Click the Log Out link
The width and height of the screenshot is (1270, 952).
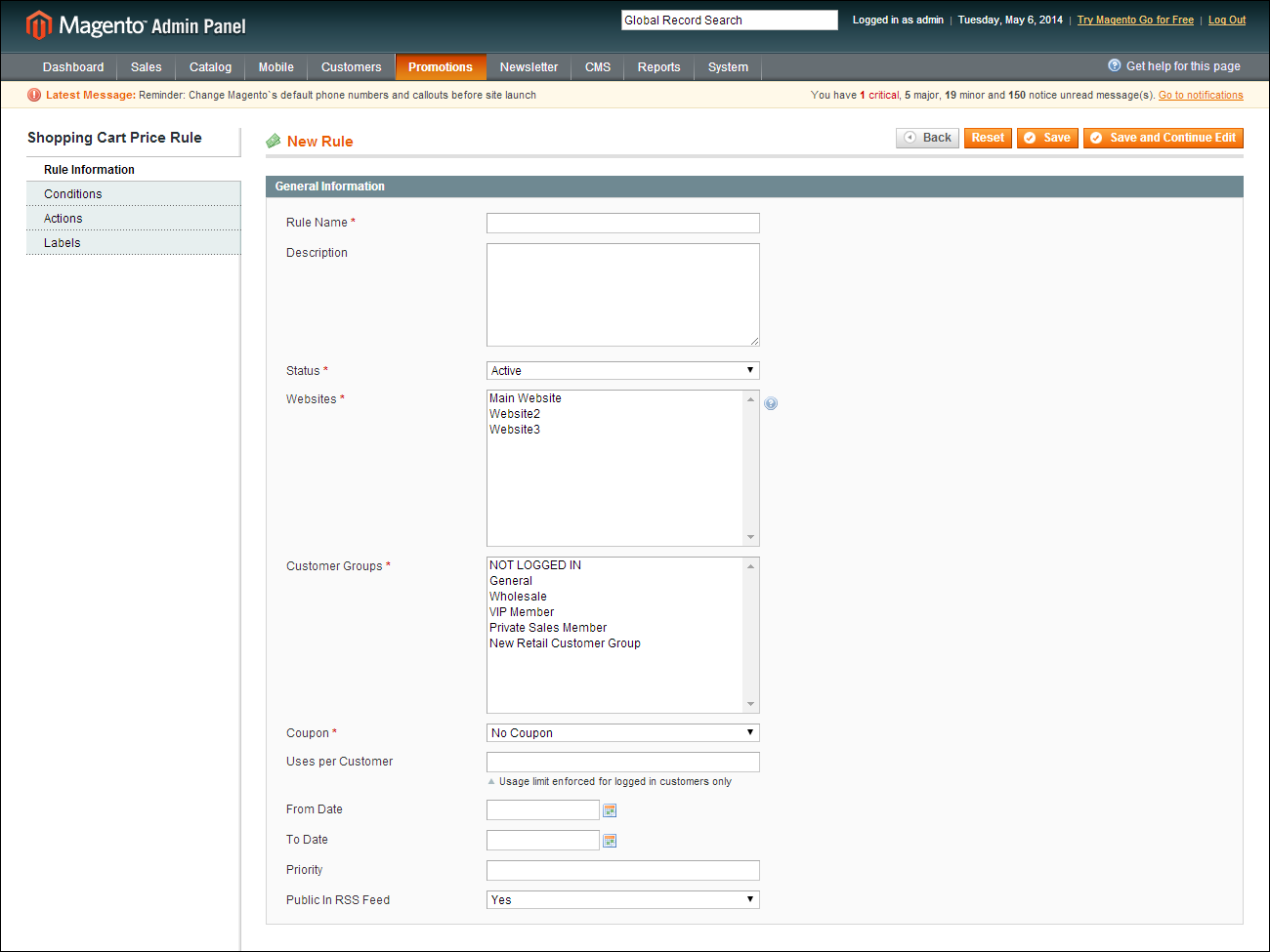pos(1227,20)
